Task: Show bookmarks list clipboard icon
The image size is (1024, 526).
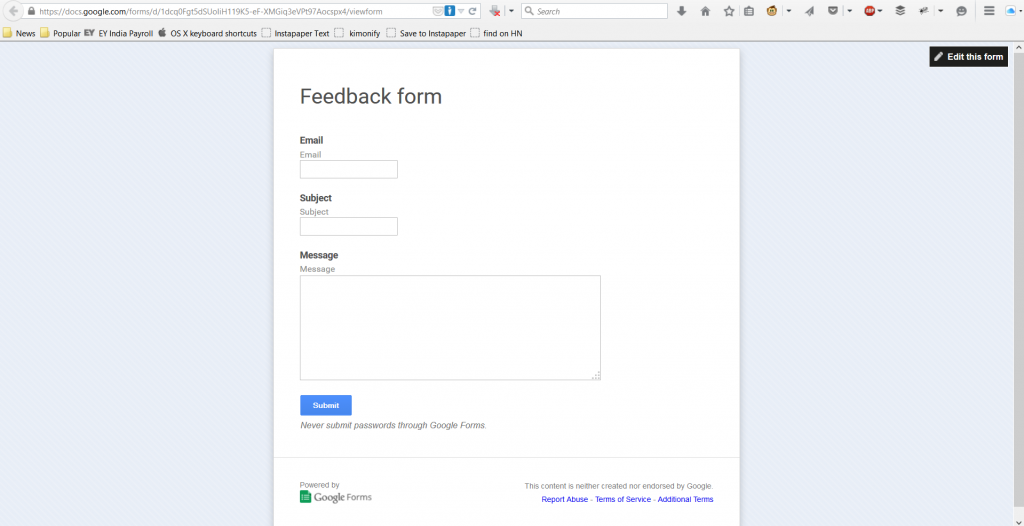Action: (x=748, y=11)
